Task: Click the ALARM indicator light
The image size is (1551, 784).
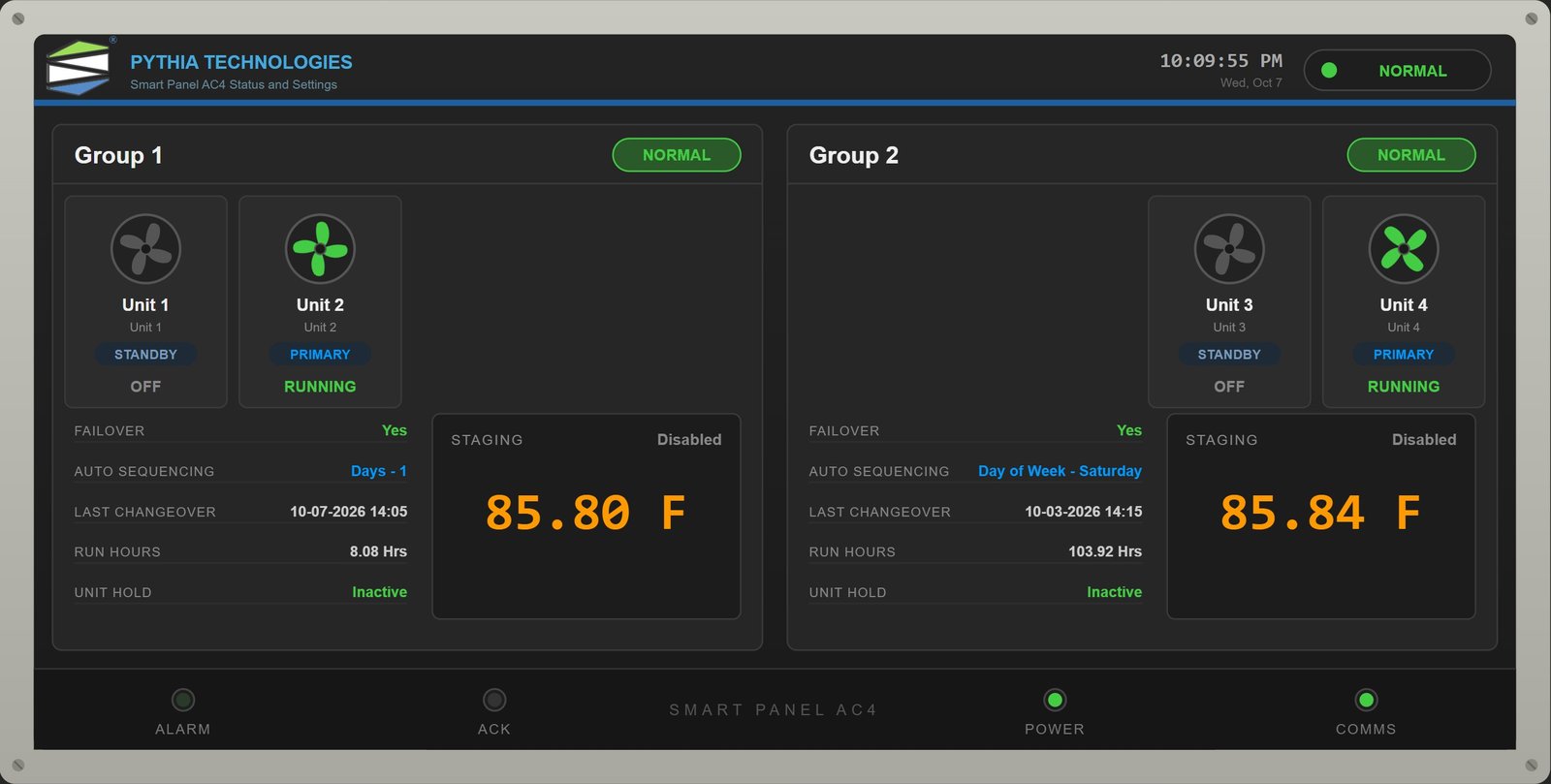Action: [x=183, y=700]
